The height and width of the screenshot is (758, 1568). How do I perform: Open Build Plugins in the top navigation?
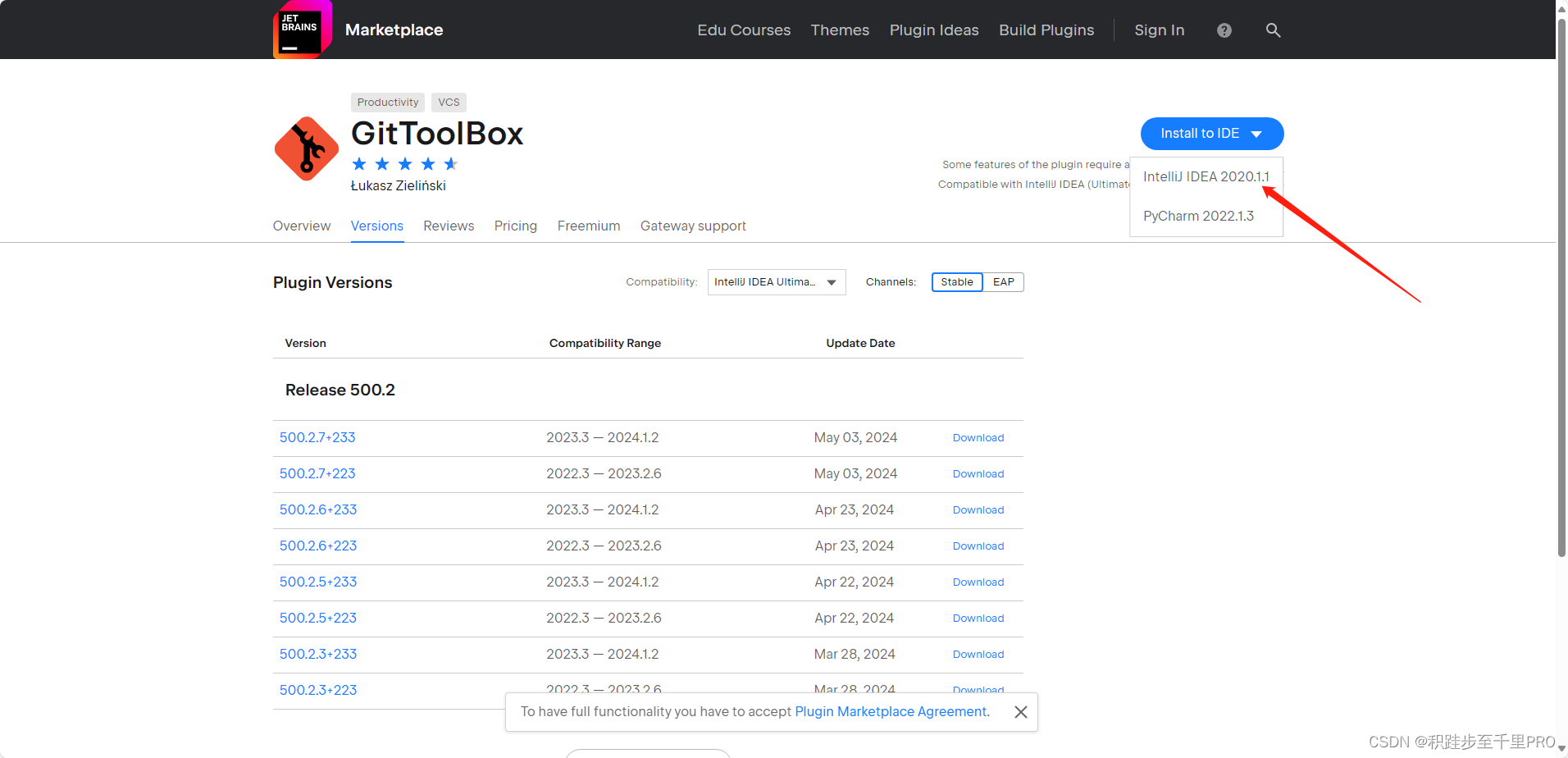1046,30
